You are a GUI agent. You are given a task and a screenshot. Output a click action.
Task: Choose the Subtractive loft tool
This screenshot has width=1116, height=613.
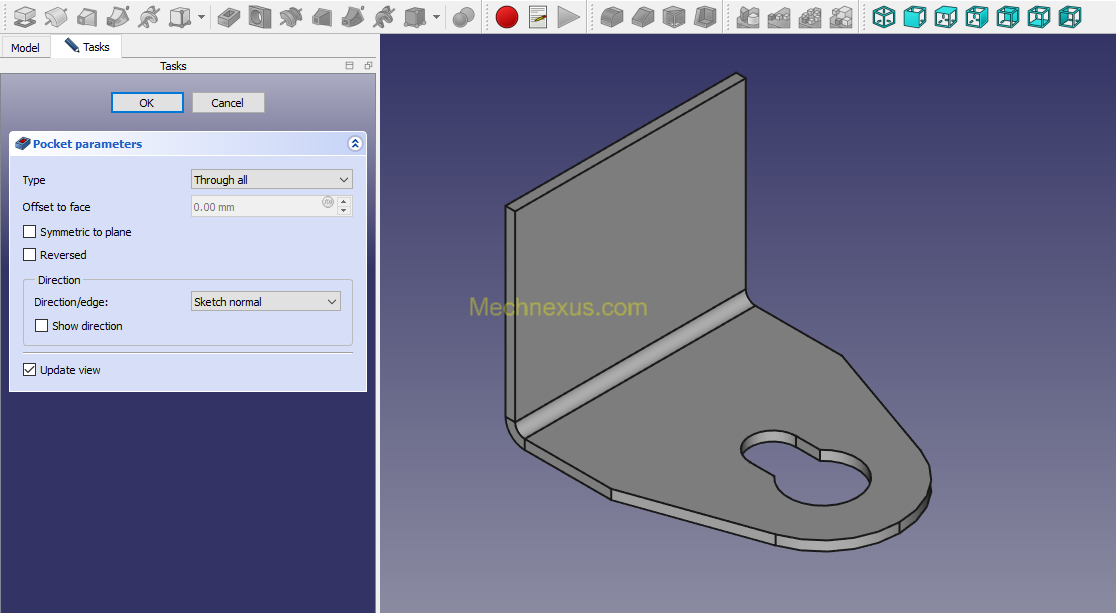coord(322,16)
